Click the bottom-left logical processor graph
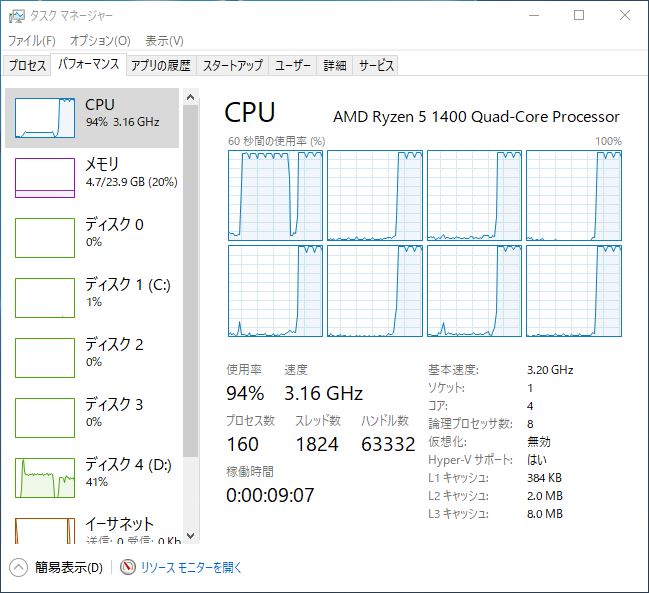 [275, 291]
